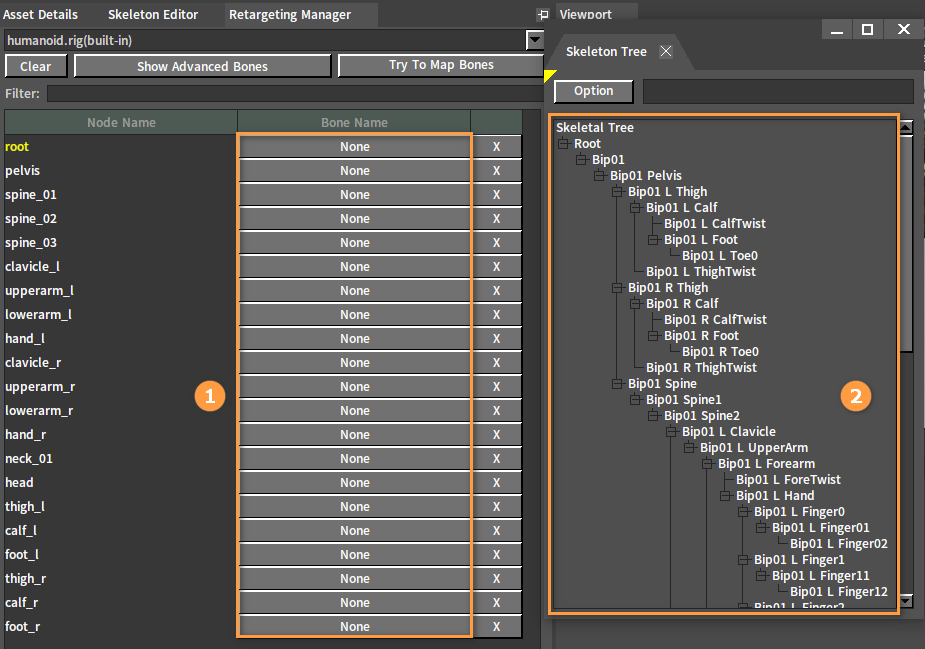This screenshot has height=649, width=925.
Task: Select the Bip01 L Hand bone
Action: pyautogui.click(x=775, y=496)
